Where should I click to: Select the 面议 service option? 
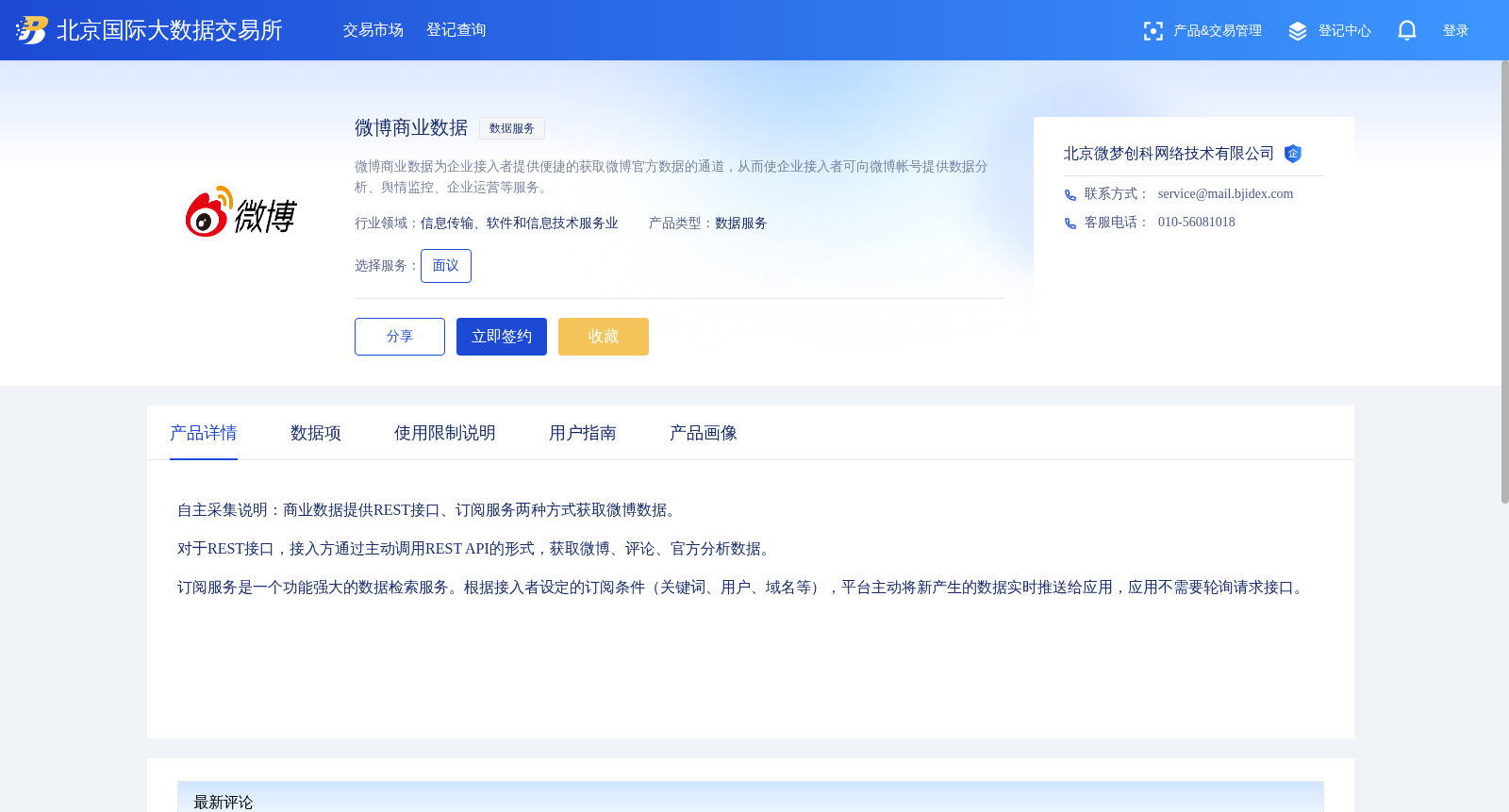(446, 266)
